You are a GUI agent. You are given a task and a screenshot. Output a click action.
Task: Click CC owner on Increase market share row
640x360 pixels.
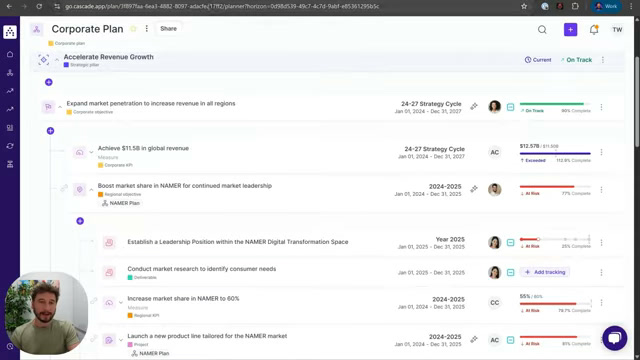point(495,302)
